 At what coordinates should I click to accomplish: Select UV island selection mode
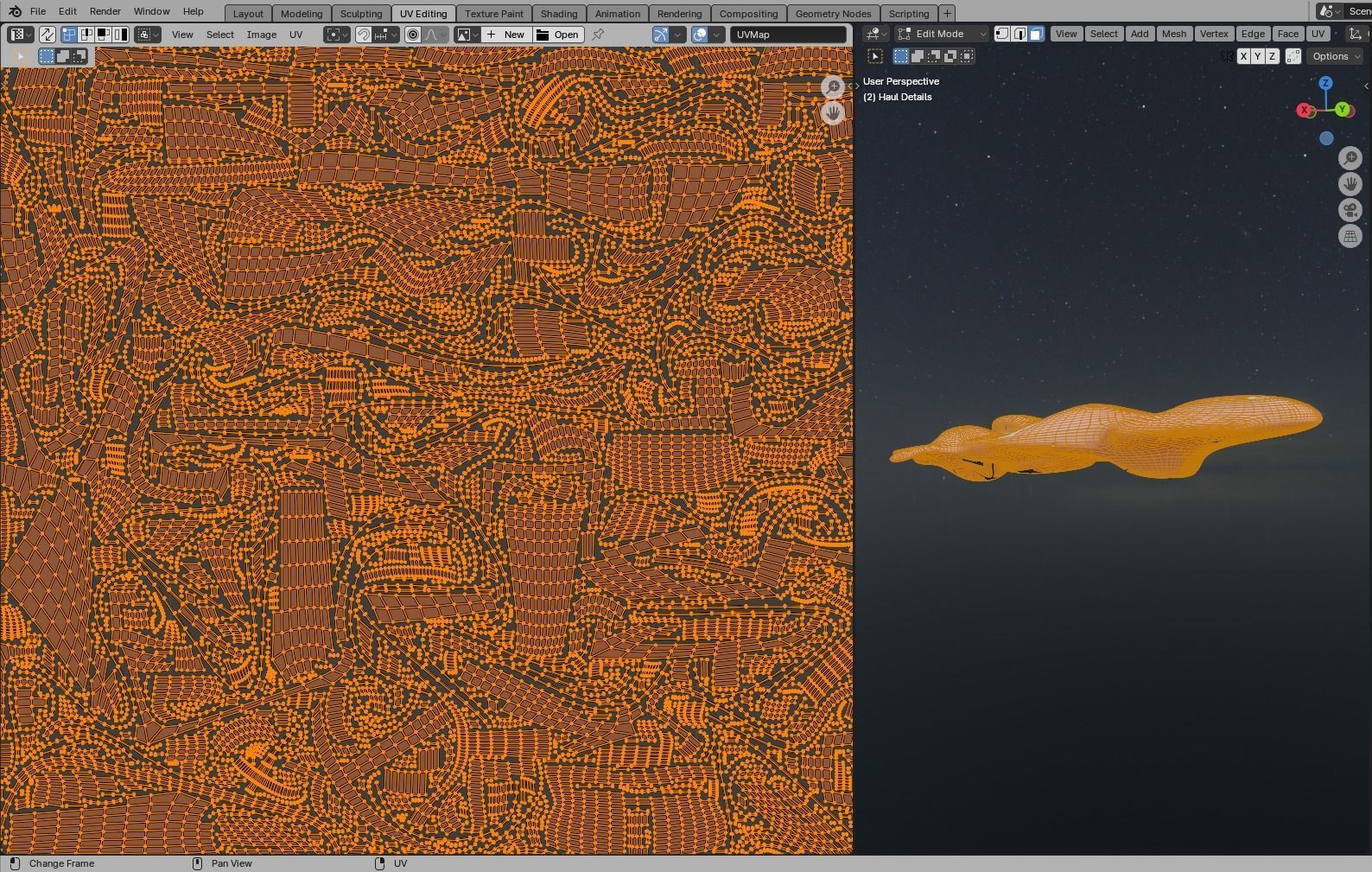pyautogui.click(x=120, y=35)
